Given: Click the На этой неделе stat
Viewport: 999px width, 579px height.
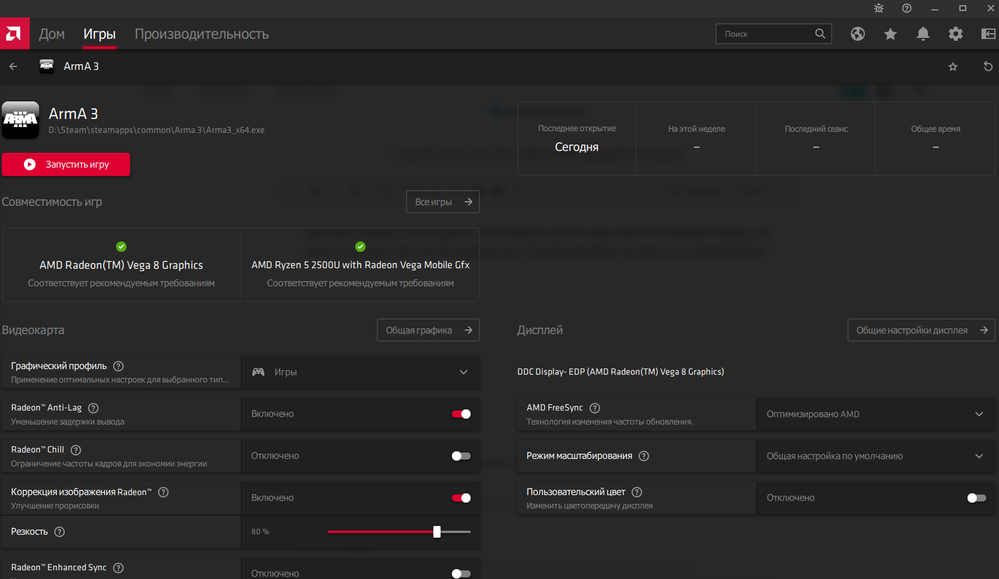Looking at the screenshot, I should [696, 138].
